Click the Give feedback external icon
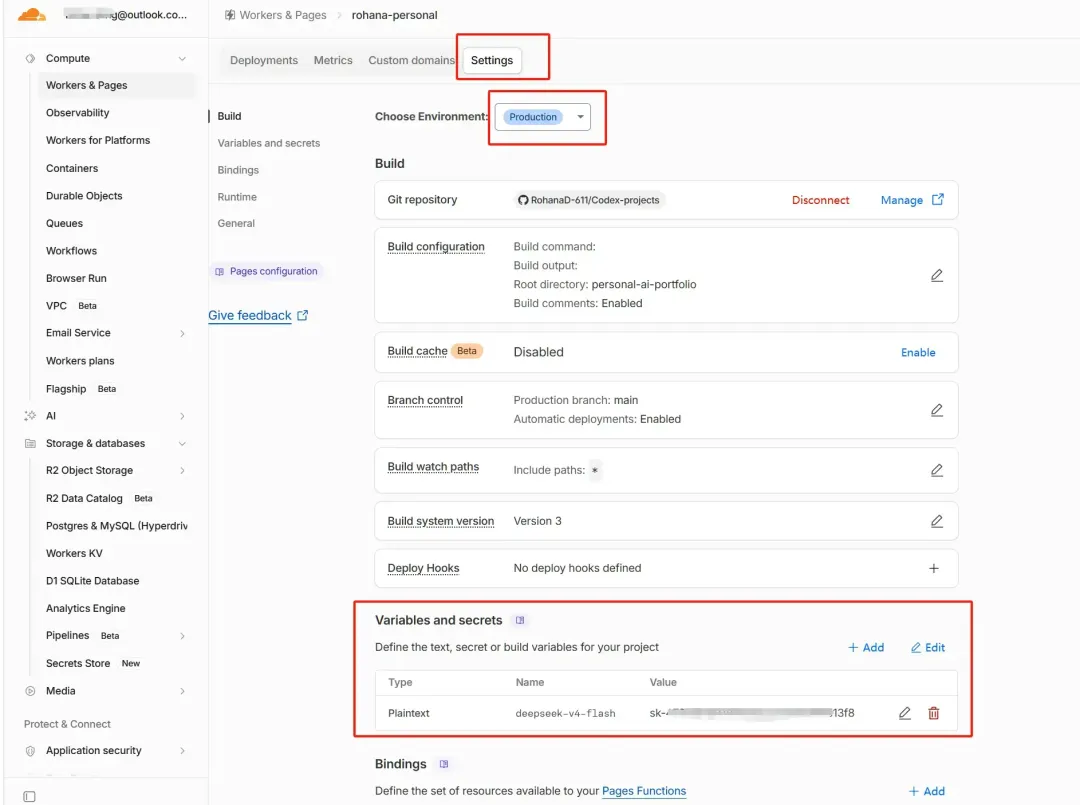Viewport: 1080px width, 805px height. (302, 315)
